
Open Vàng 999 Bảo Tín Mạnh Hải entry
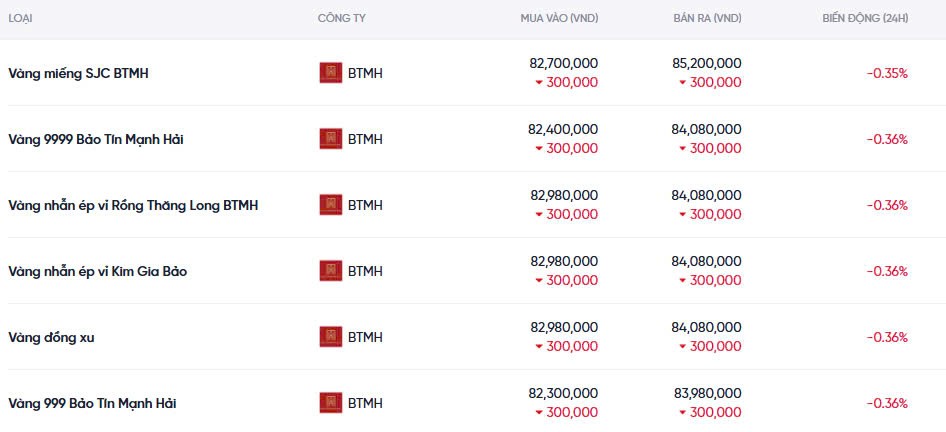coord(92,403)
